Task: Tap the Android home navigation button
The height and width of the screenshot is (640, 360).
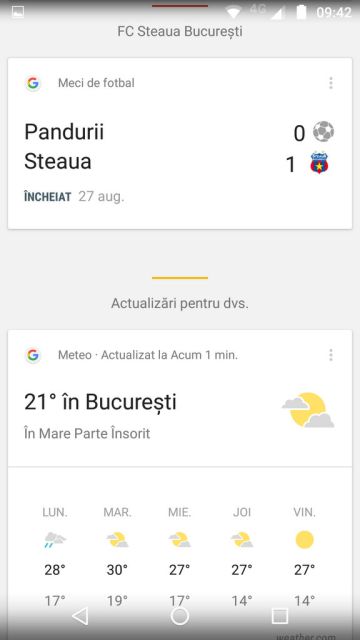Action: coord(180,616)
